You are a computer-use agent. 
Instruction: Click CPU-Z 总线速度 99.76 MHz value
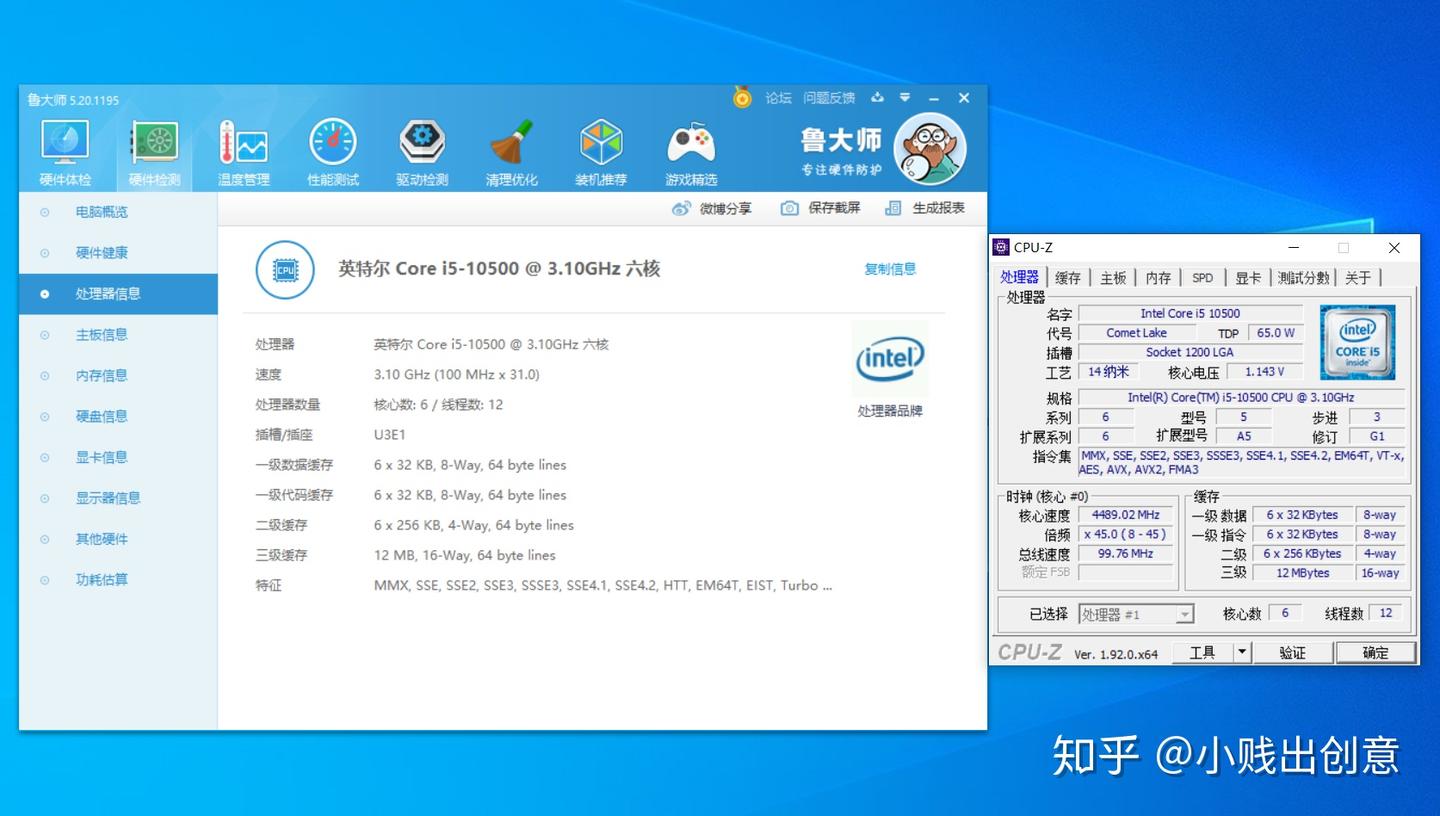[x=1125, y=553]
